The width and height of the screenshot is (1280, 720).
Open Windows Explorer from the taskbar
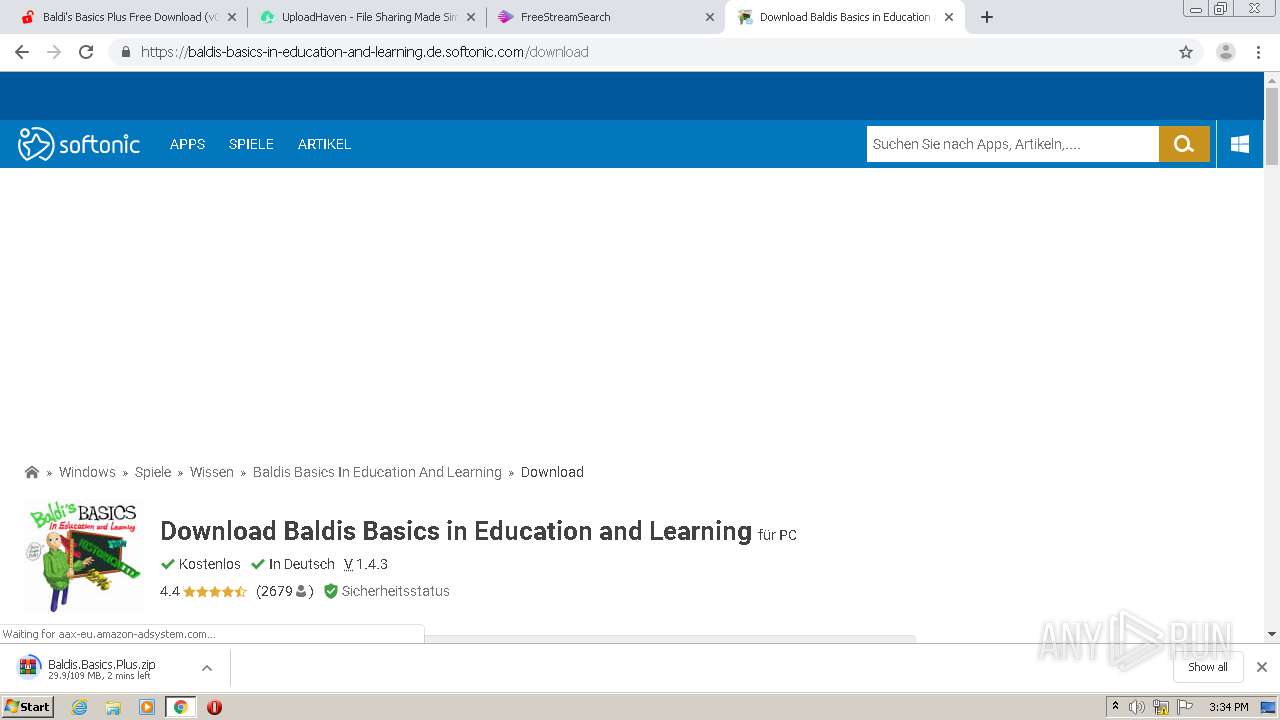(x=113, y=707)
